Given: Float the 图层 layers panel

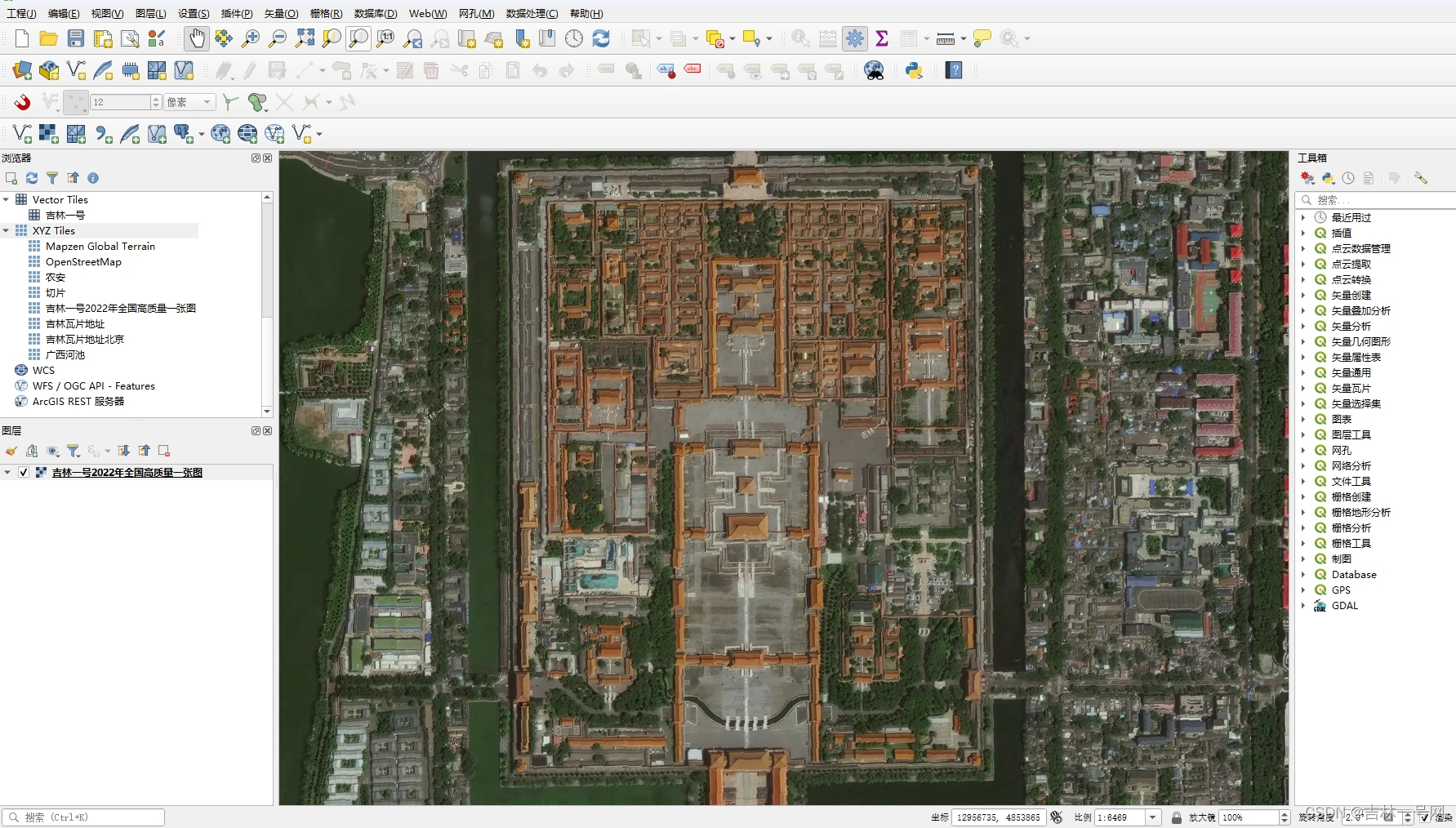Looking at the screenshot, I should [256, 430].
